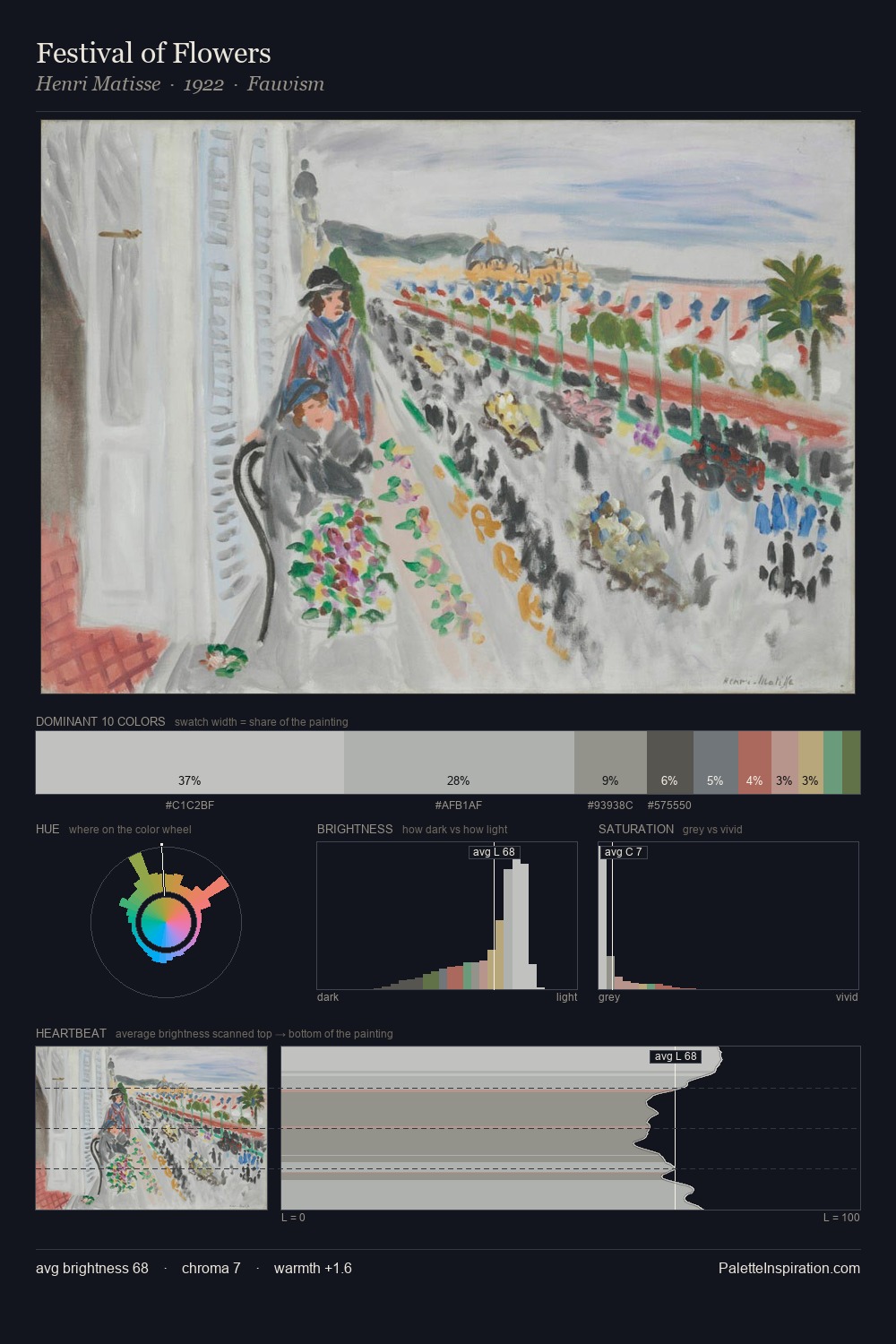Click the hex code '#AFB1AF'

tap(459, 805)
